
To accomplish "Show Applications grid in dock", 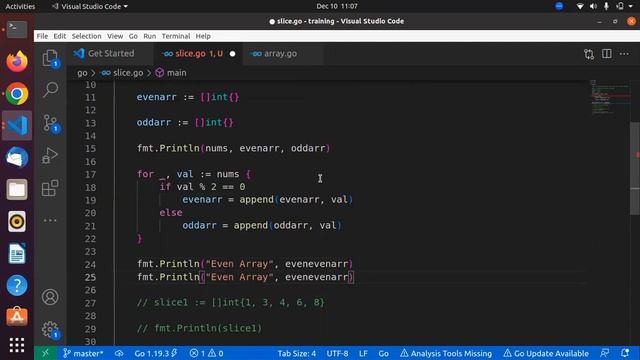I will pyautogui.click(x=17, y=345).
